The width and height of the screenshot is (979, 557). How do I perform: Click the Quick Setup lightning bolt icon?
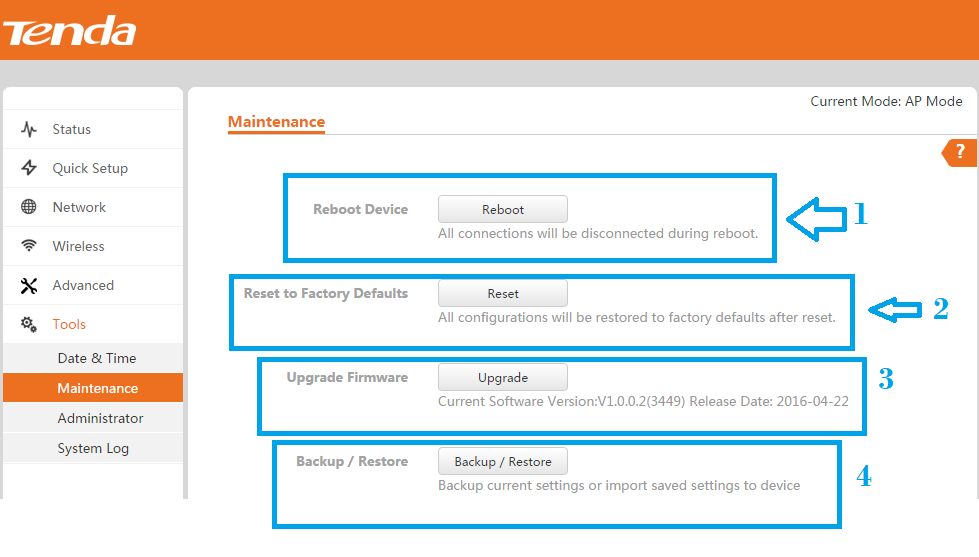(x=29, y=168)
